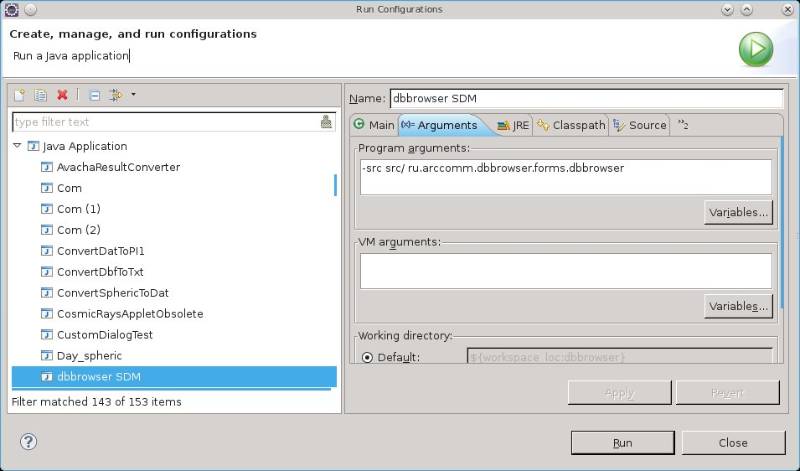Viewport: 800px width, 471px height.
Task: Click the collapse all icon
Action: [x=94, y=95]
